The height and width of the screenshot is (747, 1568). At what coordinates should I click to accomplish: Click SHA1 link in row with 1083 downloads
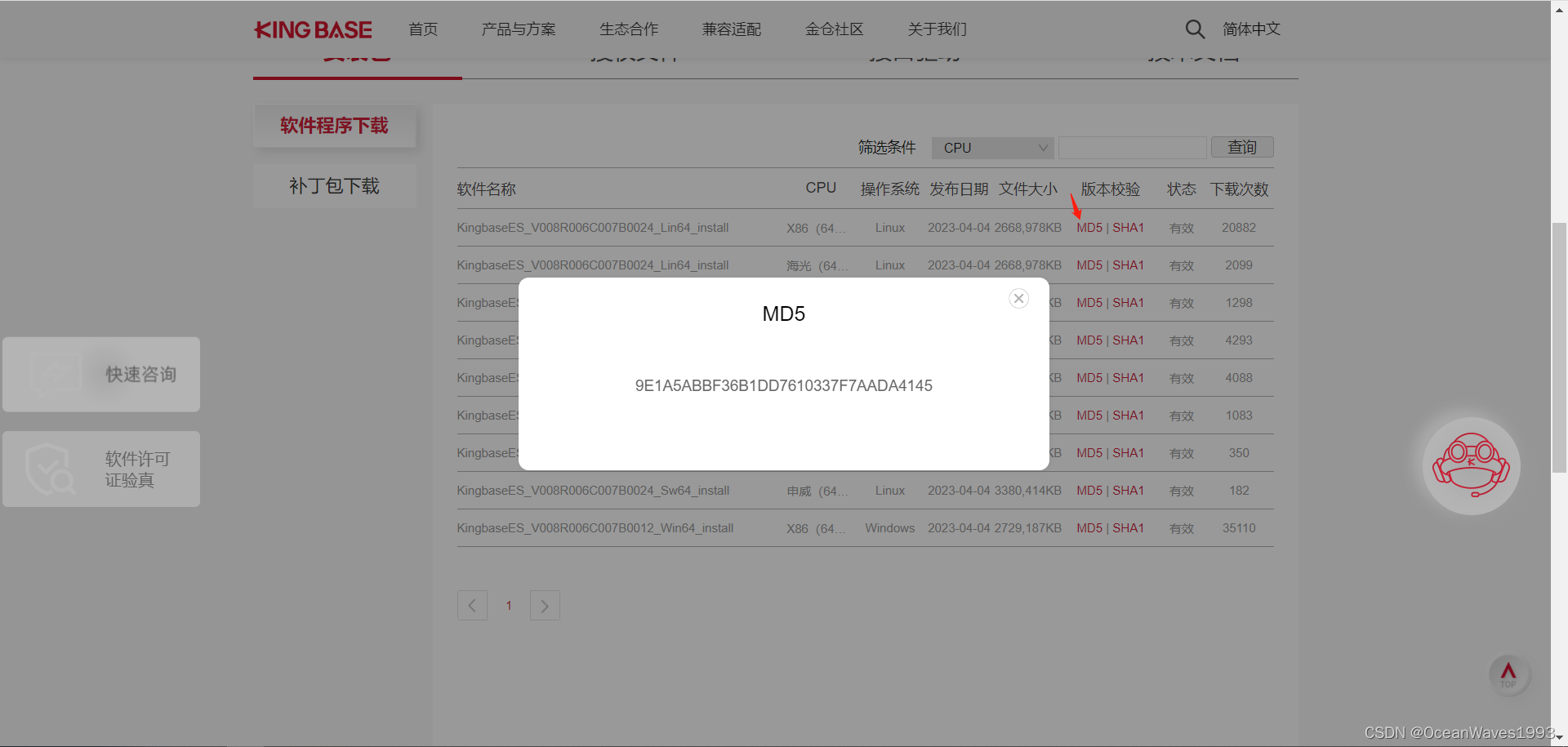click(1129, 416)
